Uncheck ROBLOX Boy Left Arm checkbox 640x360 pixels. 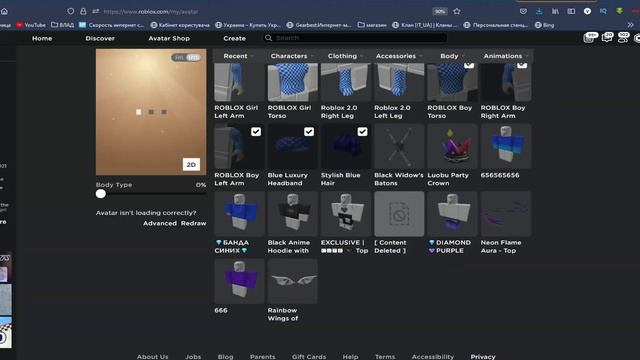click(x=256, y=131)
